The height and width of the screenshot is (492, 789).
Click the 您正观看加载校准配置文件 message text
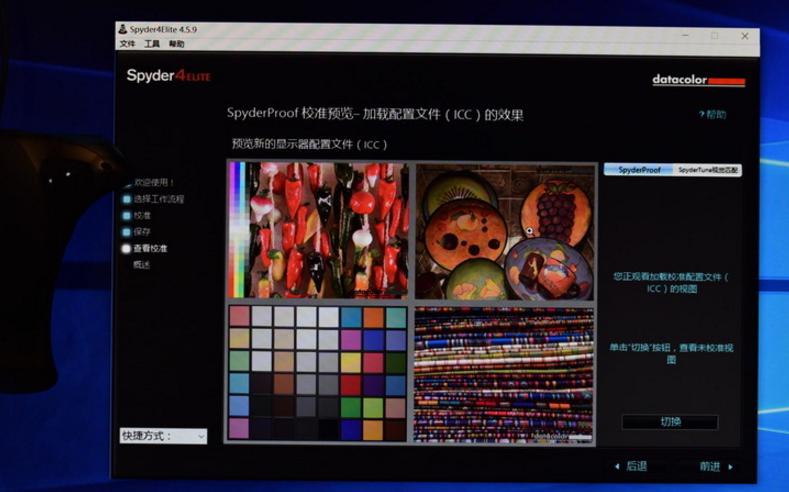[x=671, y=283]
